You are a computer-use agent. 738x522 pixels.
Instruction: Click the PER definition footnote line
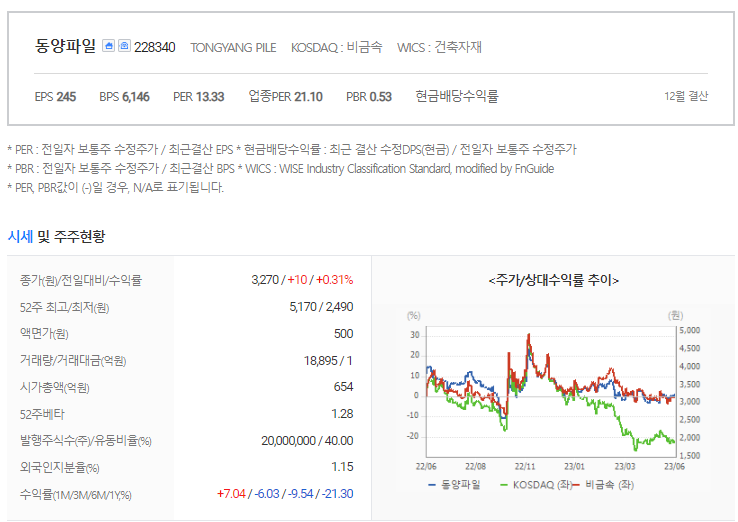point(292,150)
